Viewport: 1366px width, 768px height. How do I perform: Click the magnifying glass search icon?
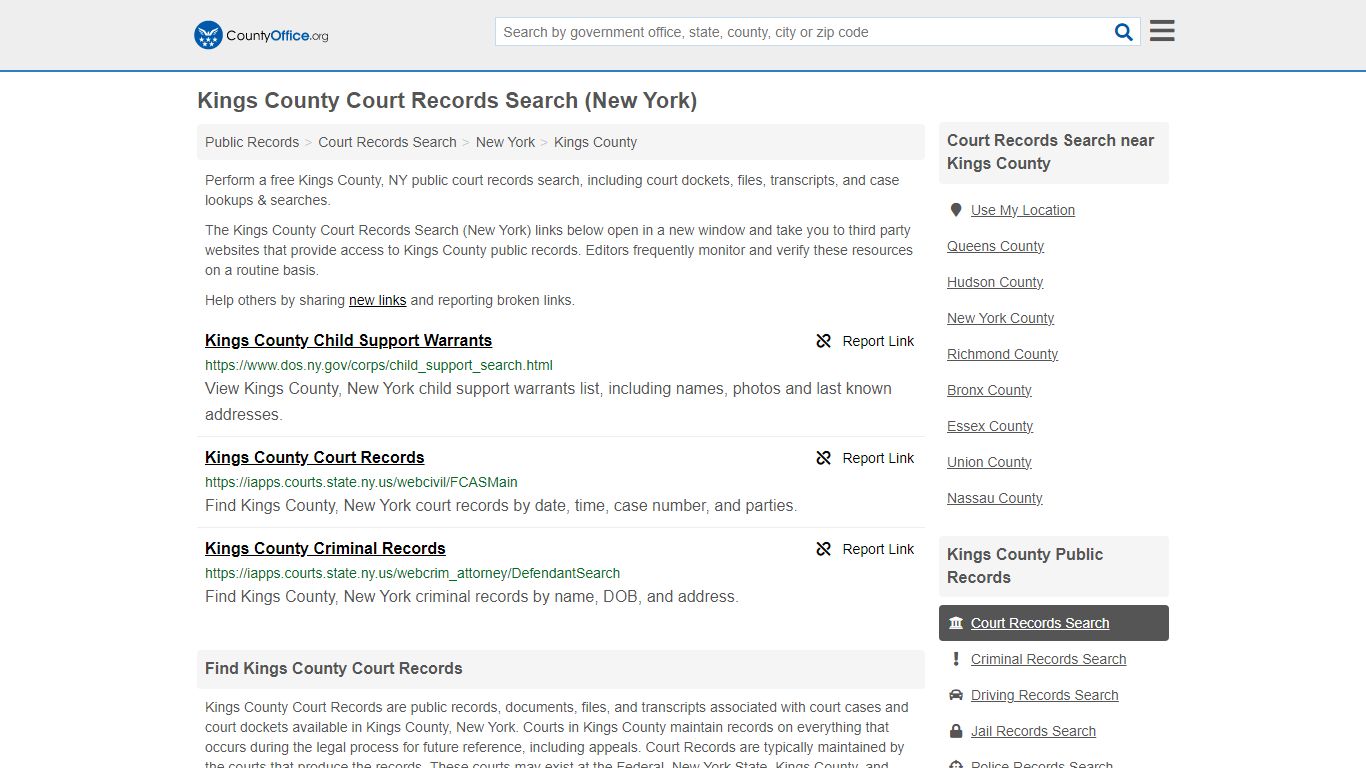coord(1124,32)
